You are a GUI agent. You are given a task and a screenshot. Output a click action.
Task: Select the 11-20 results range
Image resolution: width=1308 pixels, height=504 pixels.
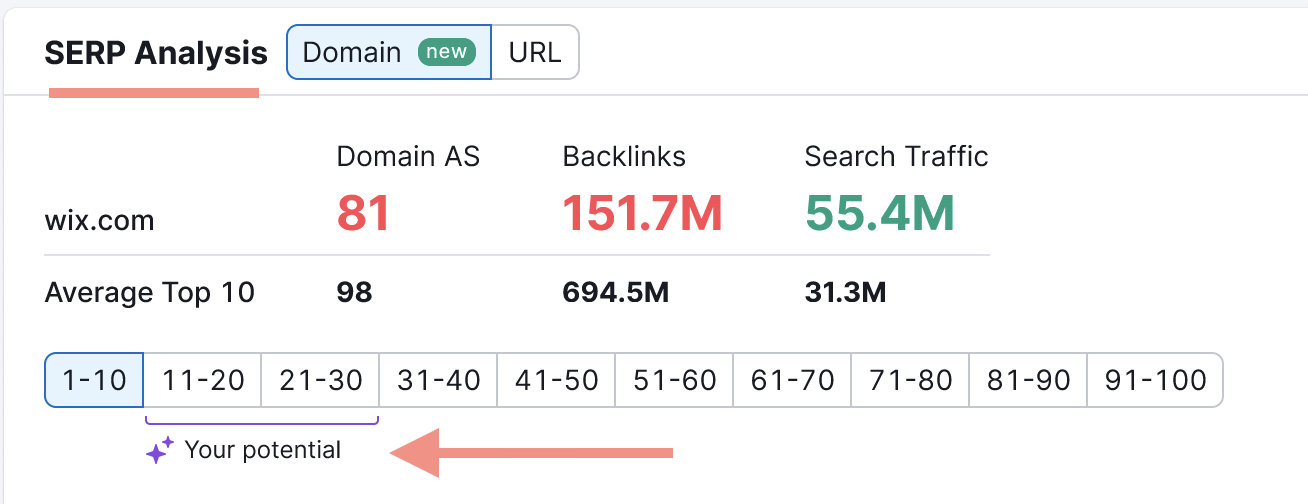tap(203, 380)
